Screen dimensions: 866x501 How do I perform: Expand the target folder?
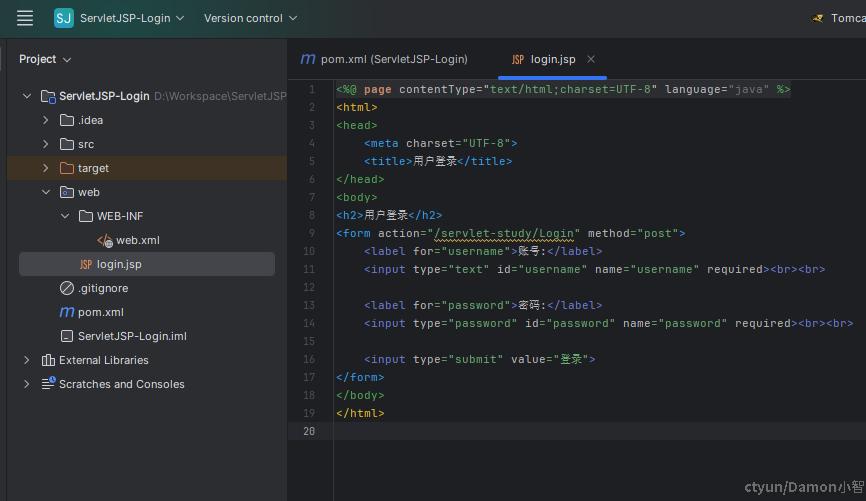tap(45, 168)
